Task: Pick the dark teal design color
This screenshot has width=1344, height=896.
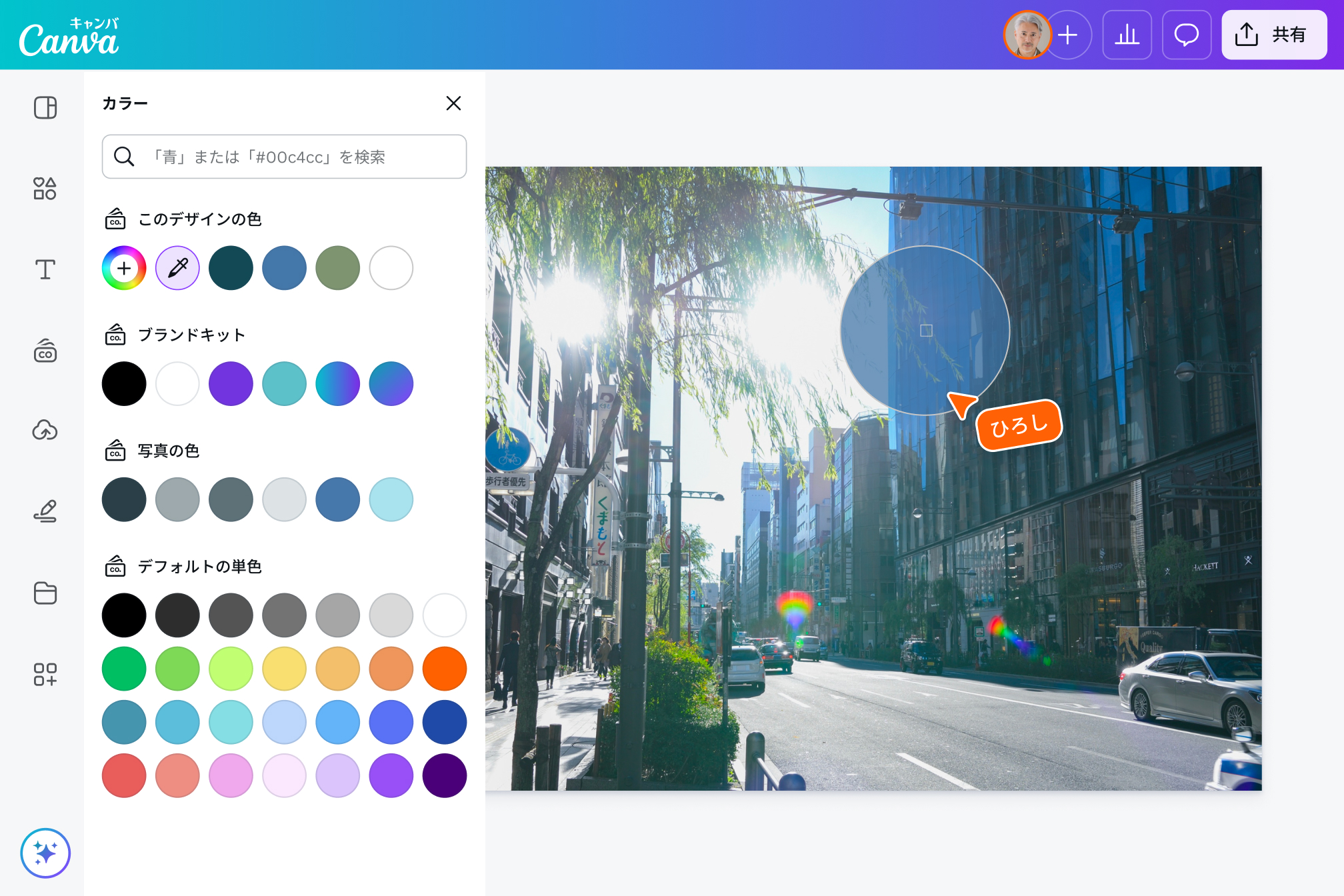Action: (231, 268)
